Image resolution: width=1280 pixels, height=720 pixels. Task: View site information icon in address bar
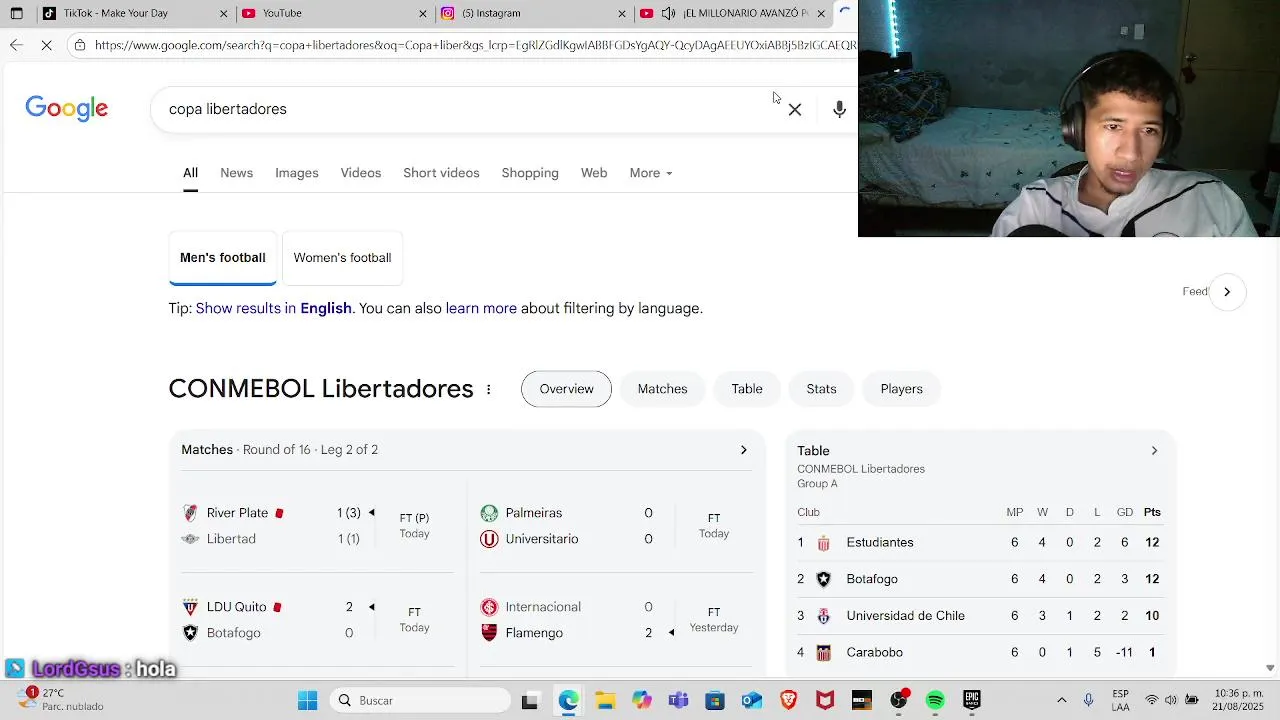point(79,45)
